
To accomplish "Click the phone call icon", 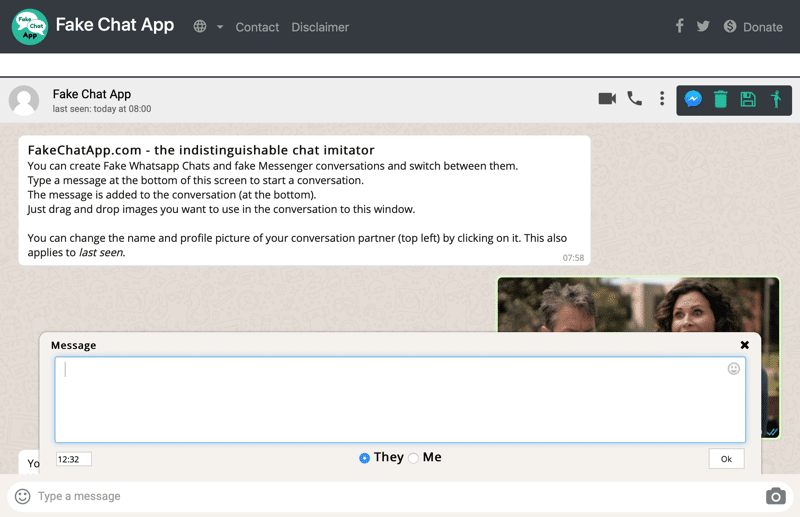I will (x=634, y=98).
